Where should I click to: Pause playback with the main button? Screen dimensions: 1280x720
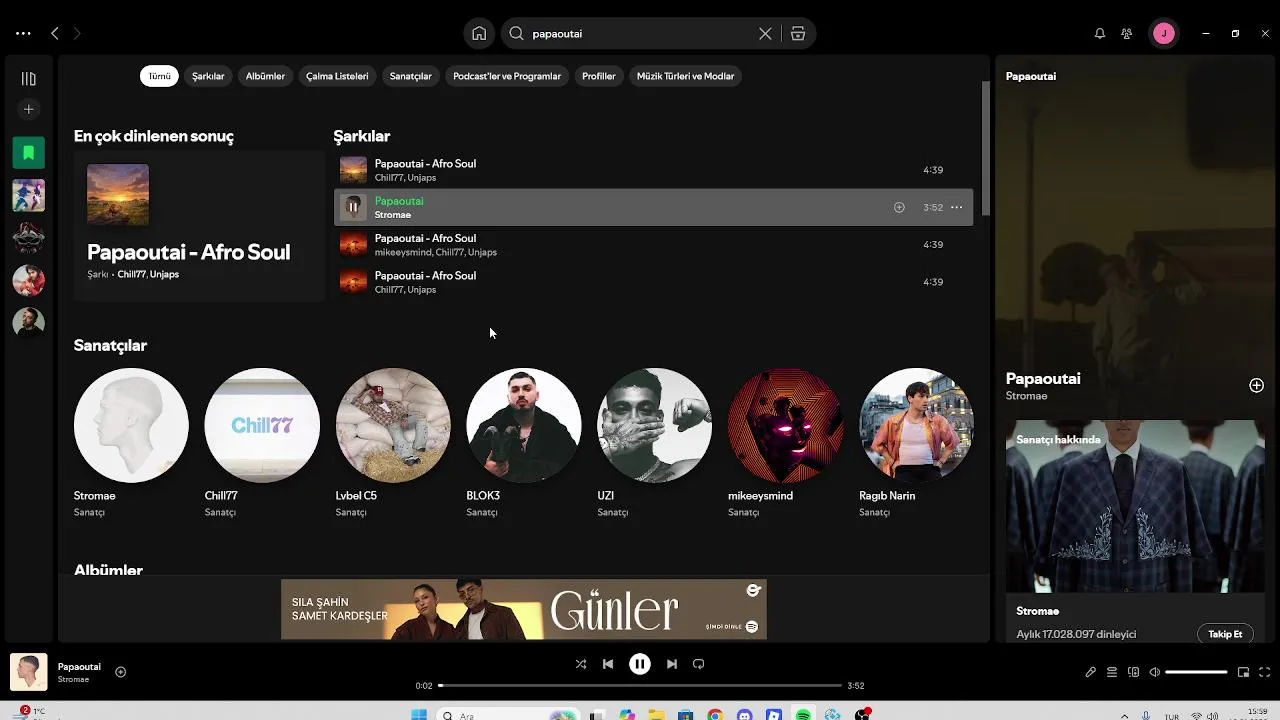click(x=640, y=664)
